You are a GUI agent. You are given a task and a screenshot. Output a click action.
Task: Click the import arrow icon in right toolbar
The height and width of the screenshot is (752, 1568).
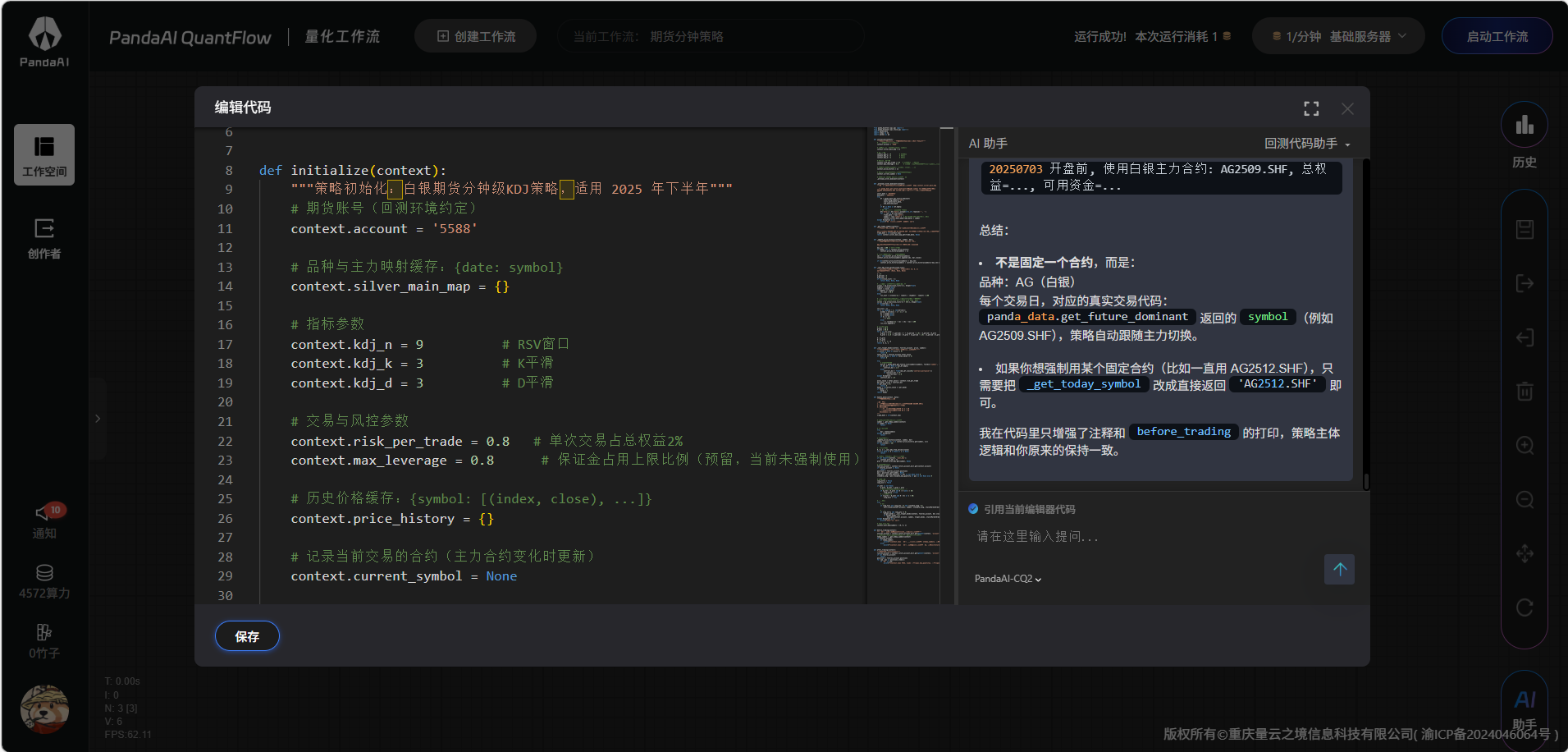pos(1525,337)
